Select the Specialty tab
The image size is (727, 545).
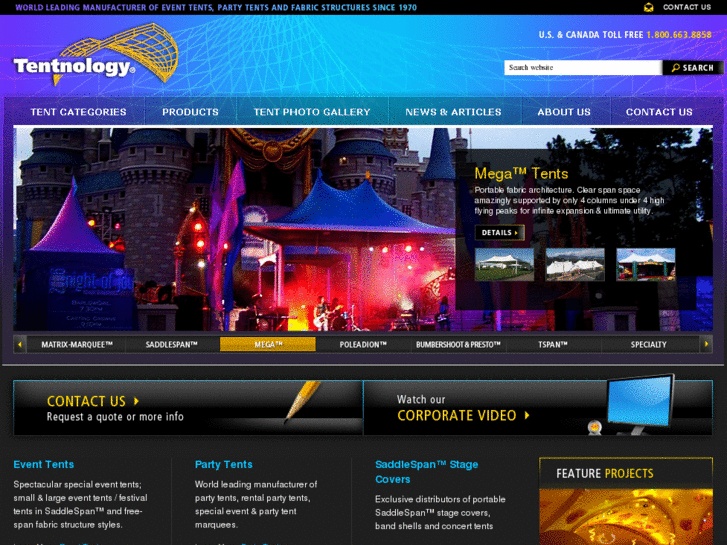[649, 345]
